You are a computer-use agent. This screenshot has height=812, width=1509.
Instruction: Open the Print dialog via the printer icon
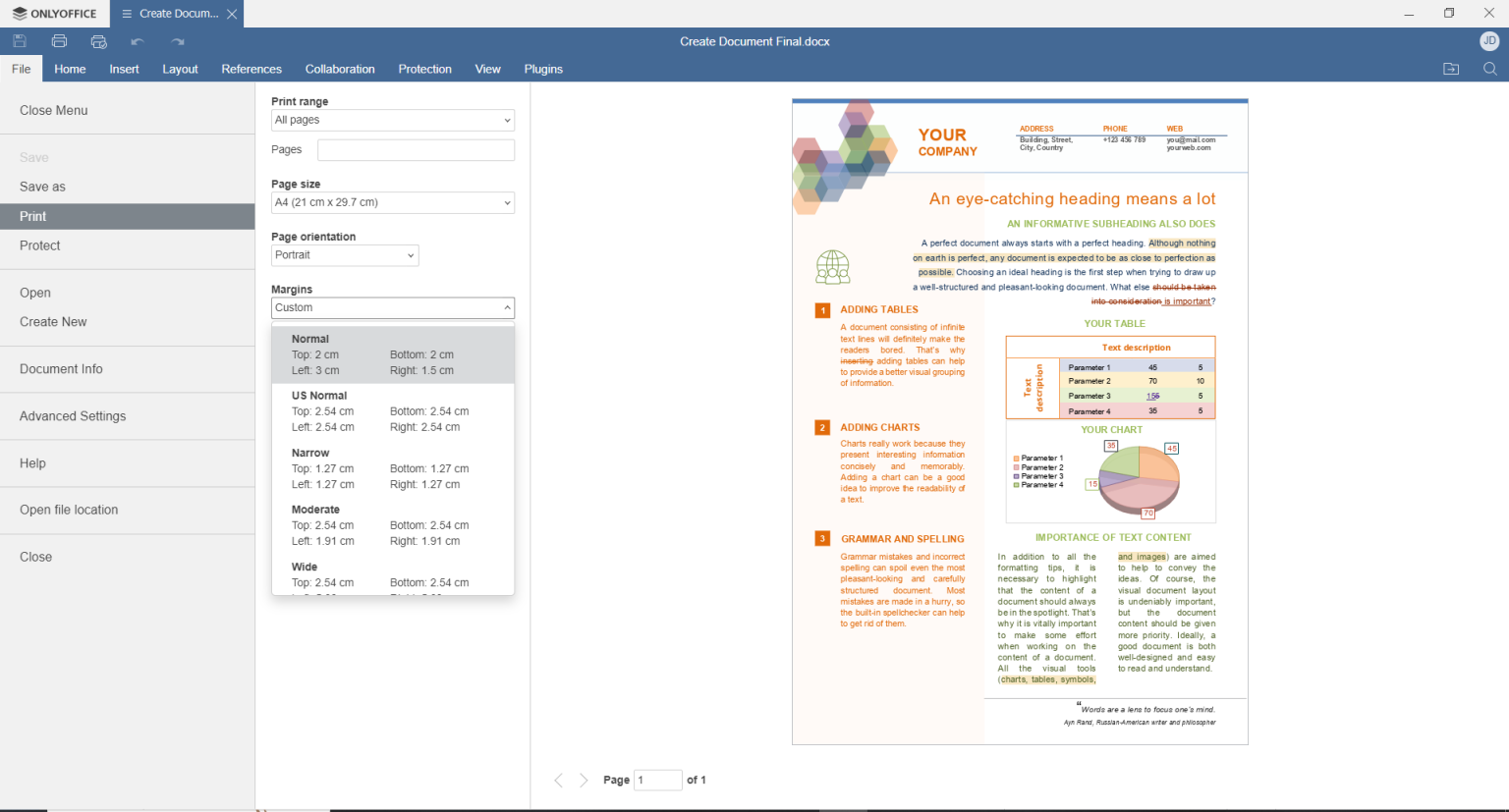coord(58,41)
